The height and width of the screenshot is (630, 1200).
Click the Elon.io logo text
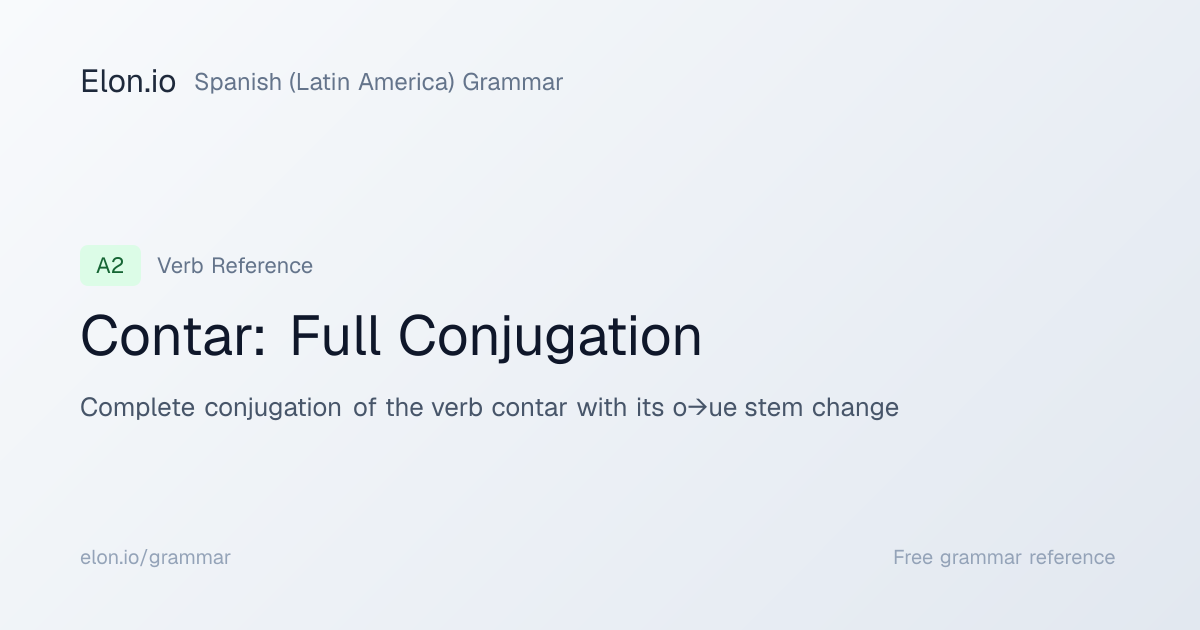tap(128, 82)
